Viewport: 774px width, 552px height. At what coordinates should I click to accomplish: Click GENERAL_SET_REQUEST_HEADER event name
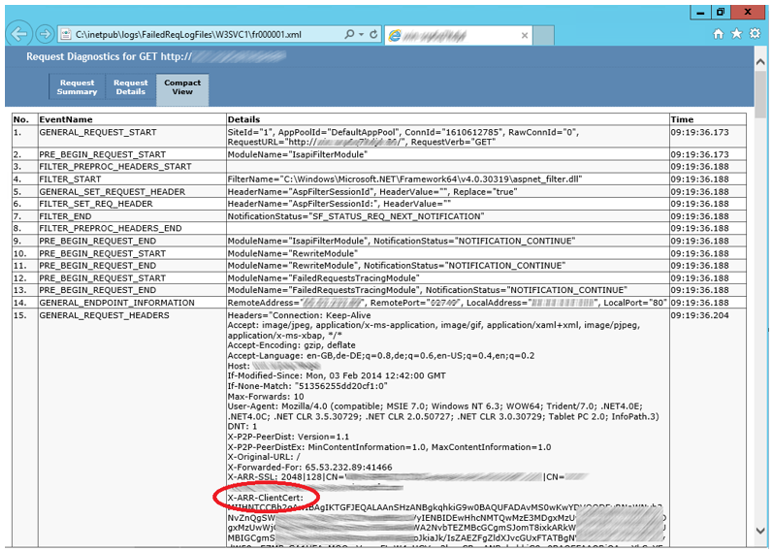click(112, 192)
